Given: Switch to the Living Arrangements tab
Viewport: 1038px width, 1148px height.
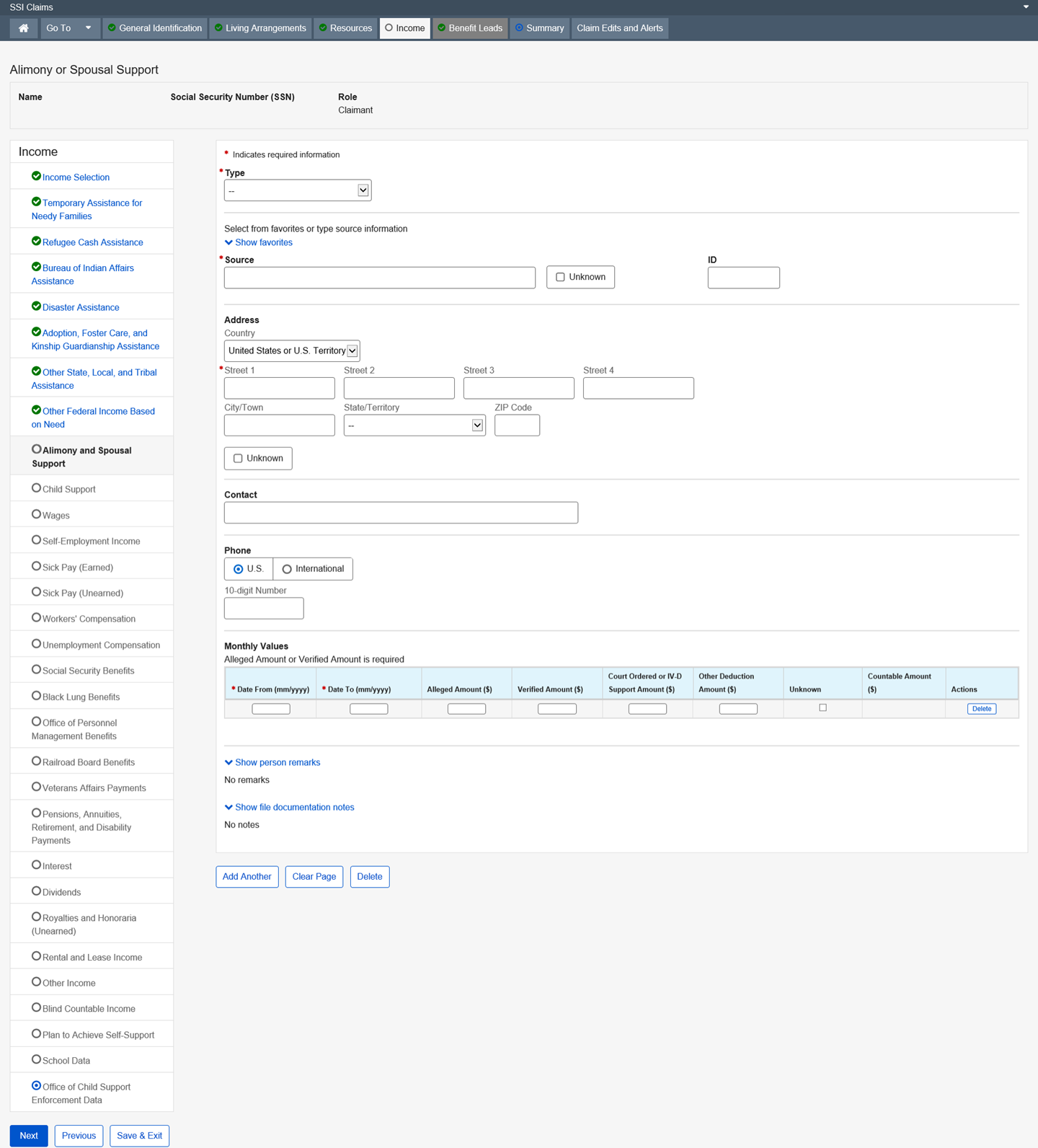Looking at the screenshot, I should (x=260, y=28).
